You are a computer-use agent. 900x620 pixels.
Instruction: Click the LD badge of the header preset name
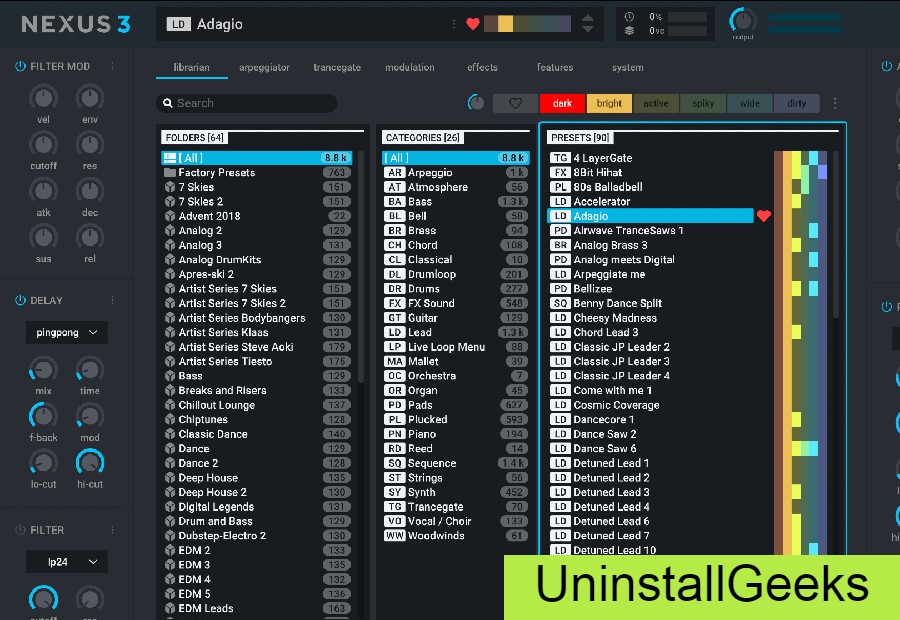click(179, 24)
